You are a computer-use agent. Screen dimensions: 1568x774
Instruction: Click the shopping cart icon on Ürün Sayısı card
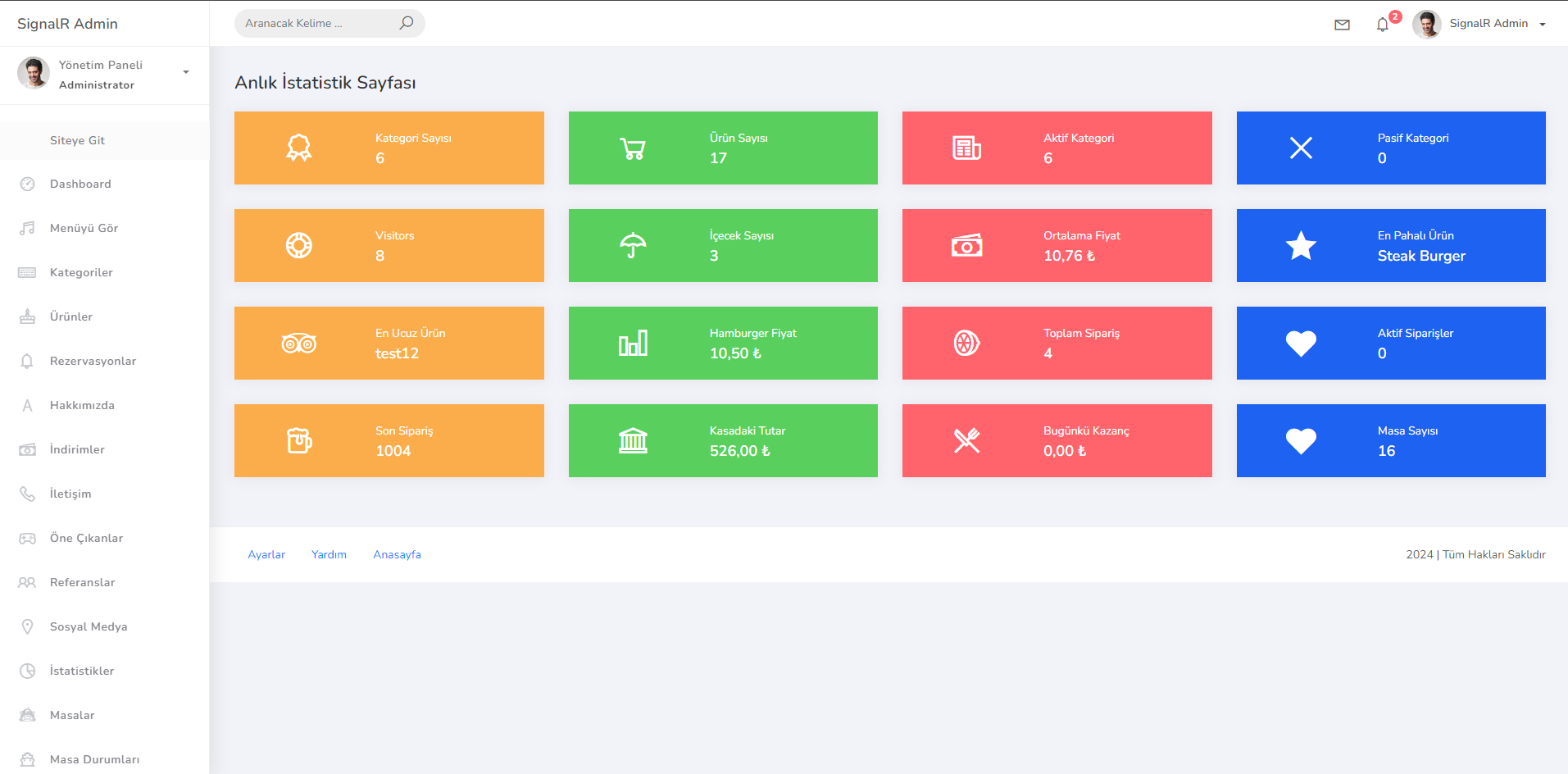[632, 148]
